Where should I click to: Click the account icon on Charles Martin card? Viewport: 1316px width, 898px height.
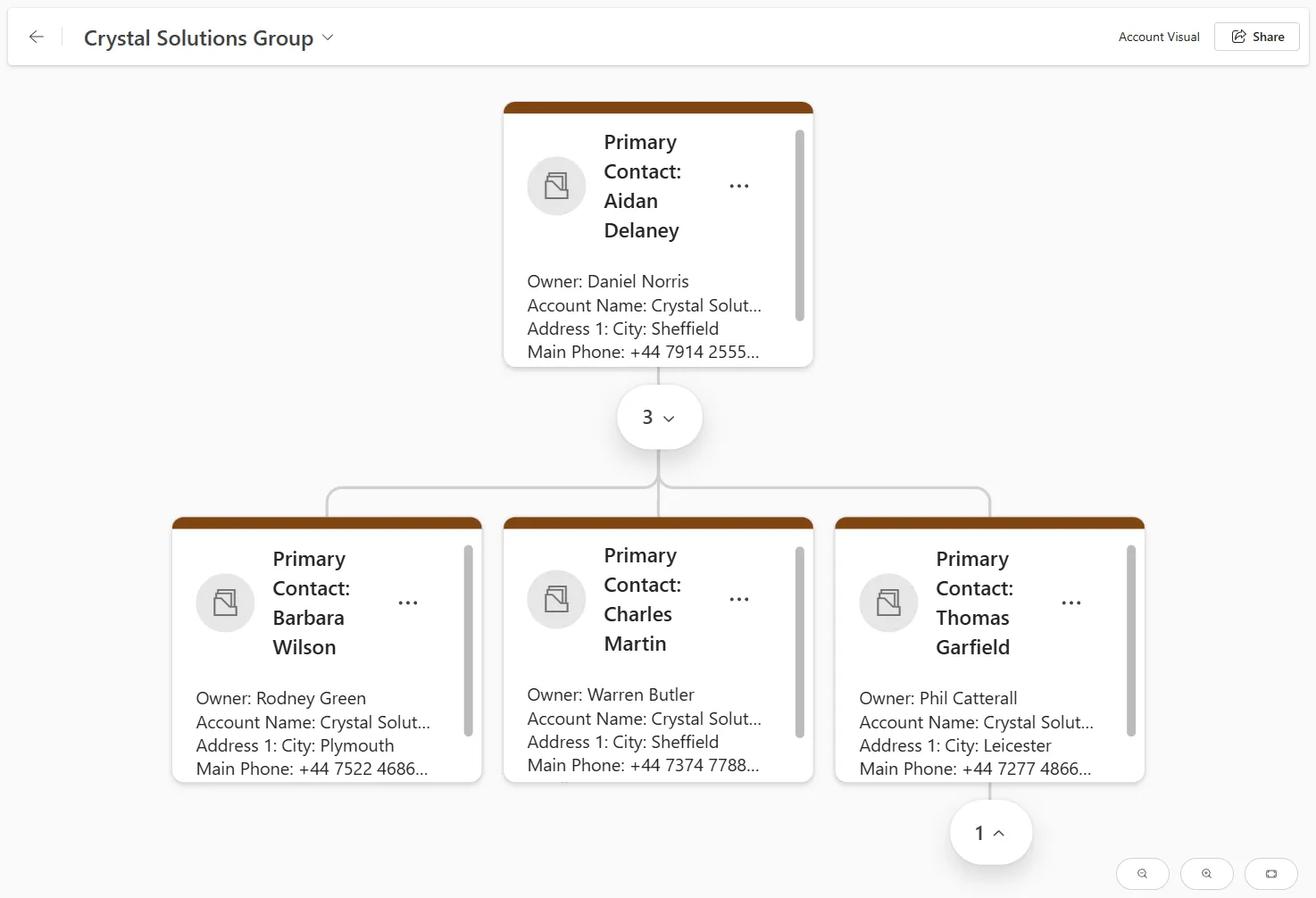(x=556, y=599)
